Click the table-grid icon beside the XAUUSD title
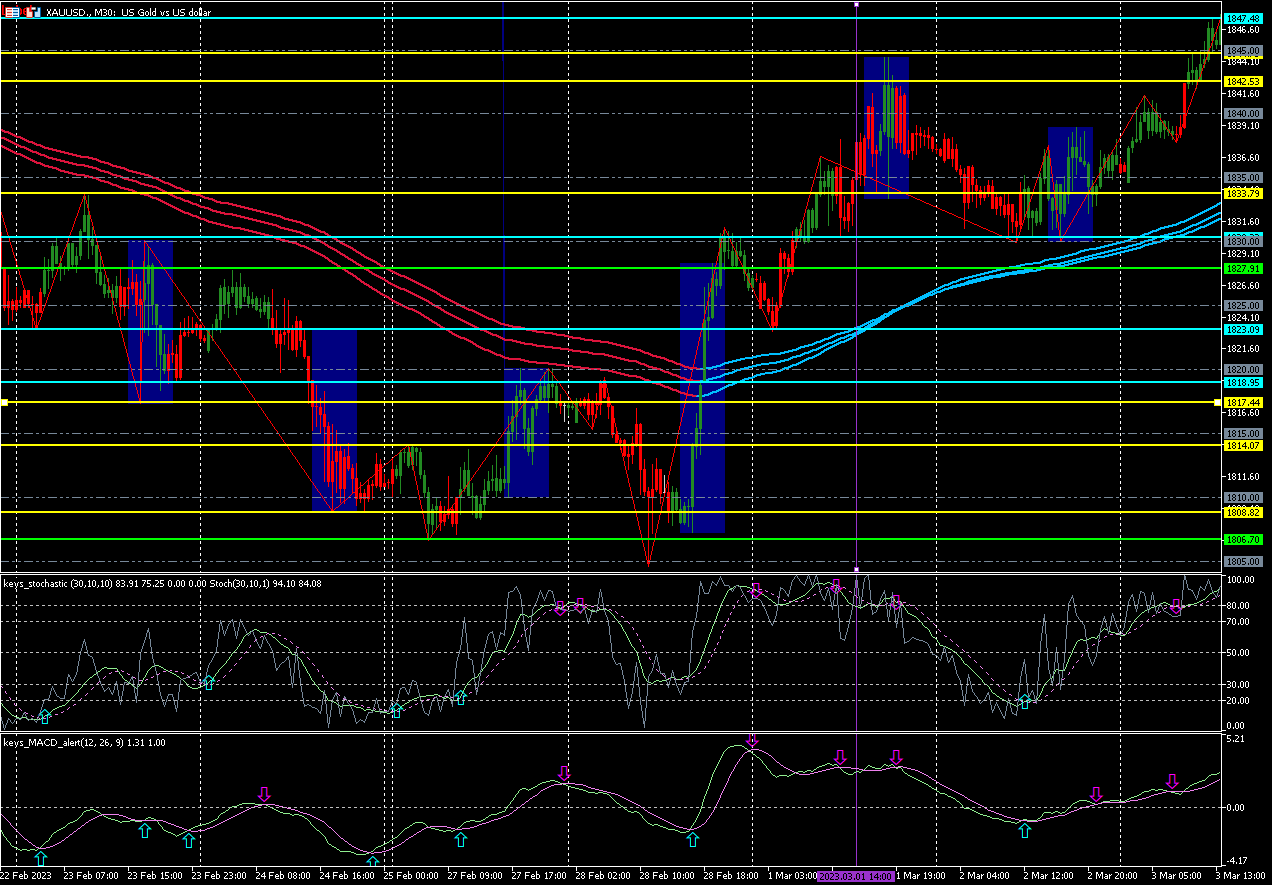 [13, 12]
